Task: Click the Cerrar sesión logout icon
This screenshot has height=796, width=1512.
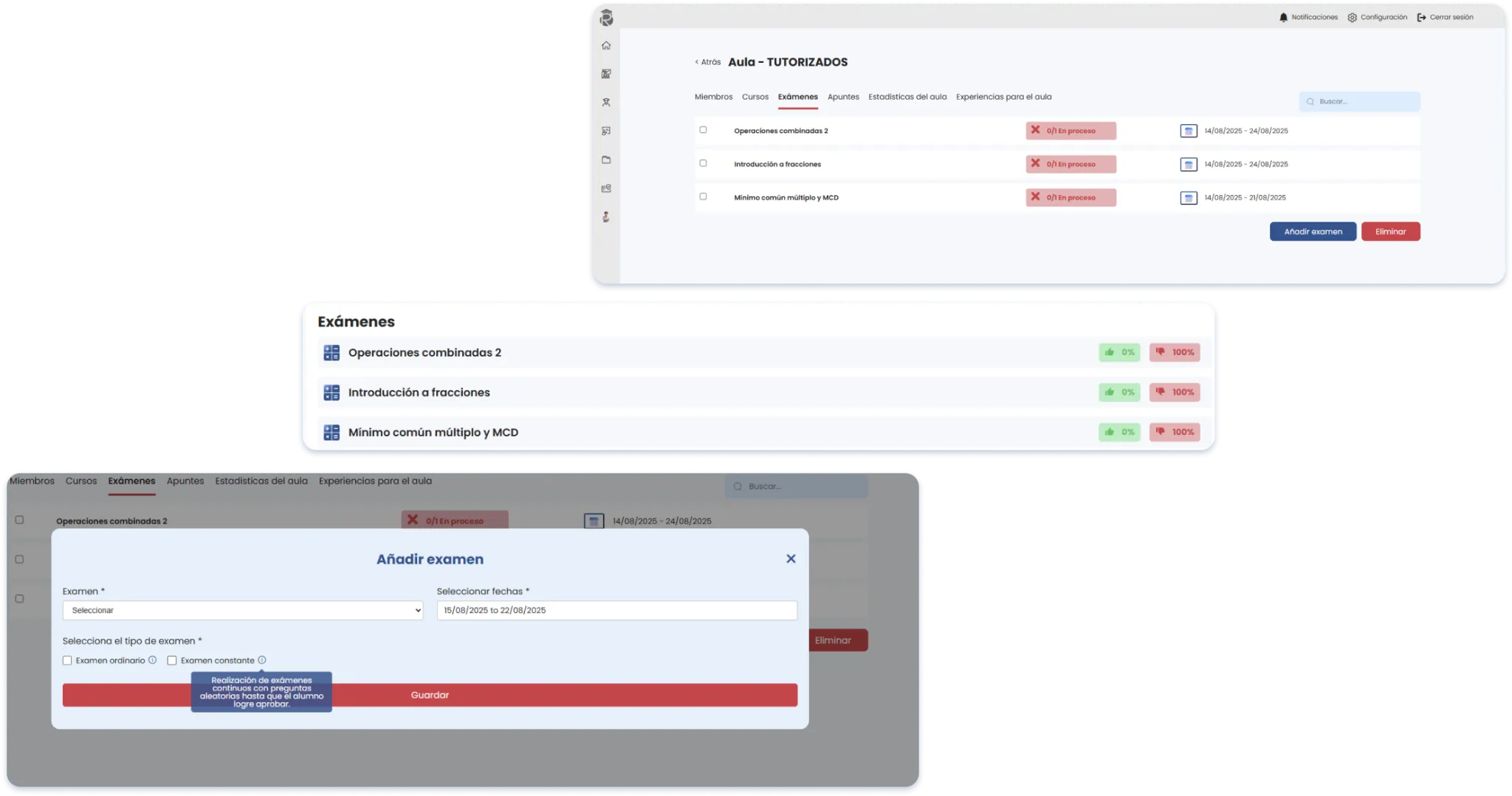Action: [1421, 18]
